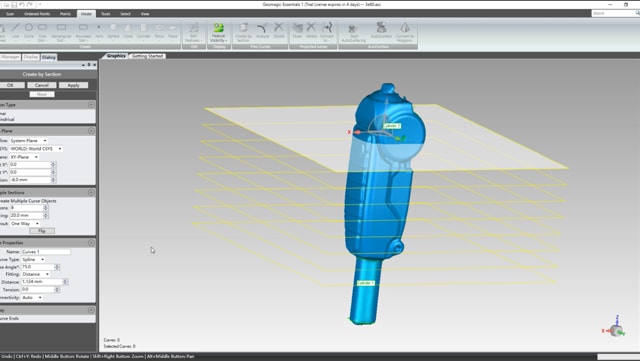Click Create by Section tool

243,32
